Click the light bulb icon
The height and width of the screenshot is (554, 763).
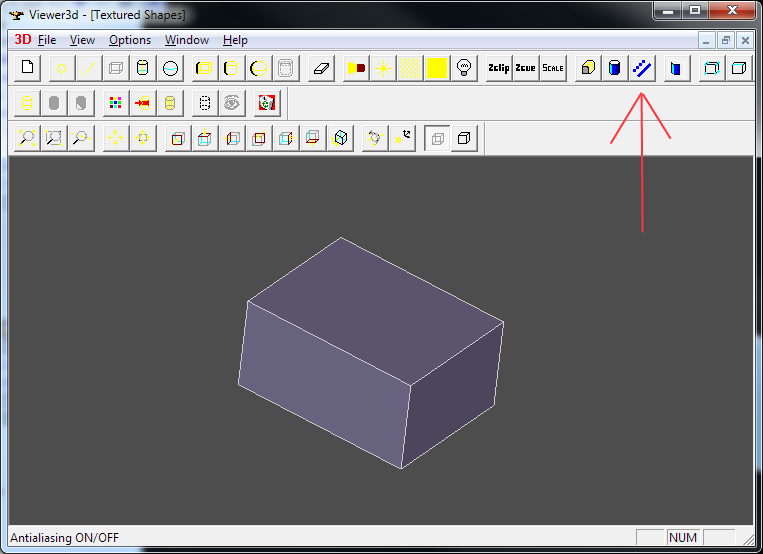tap(464, 68)
